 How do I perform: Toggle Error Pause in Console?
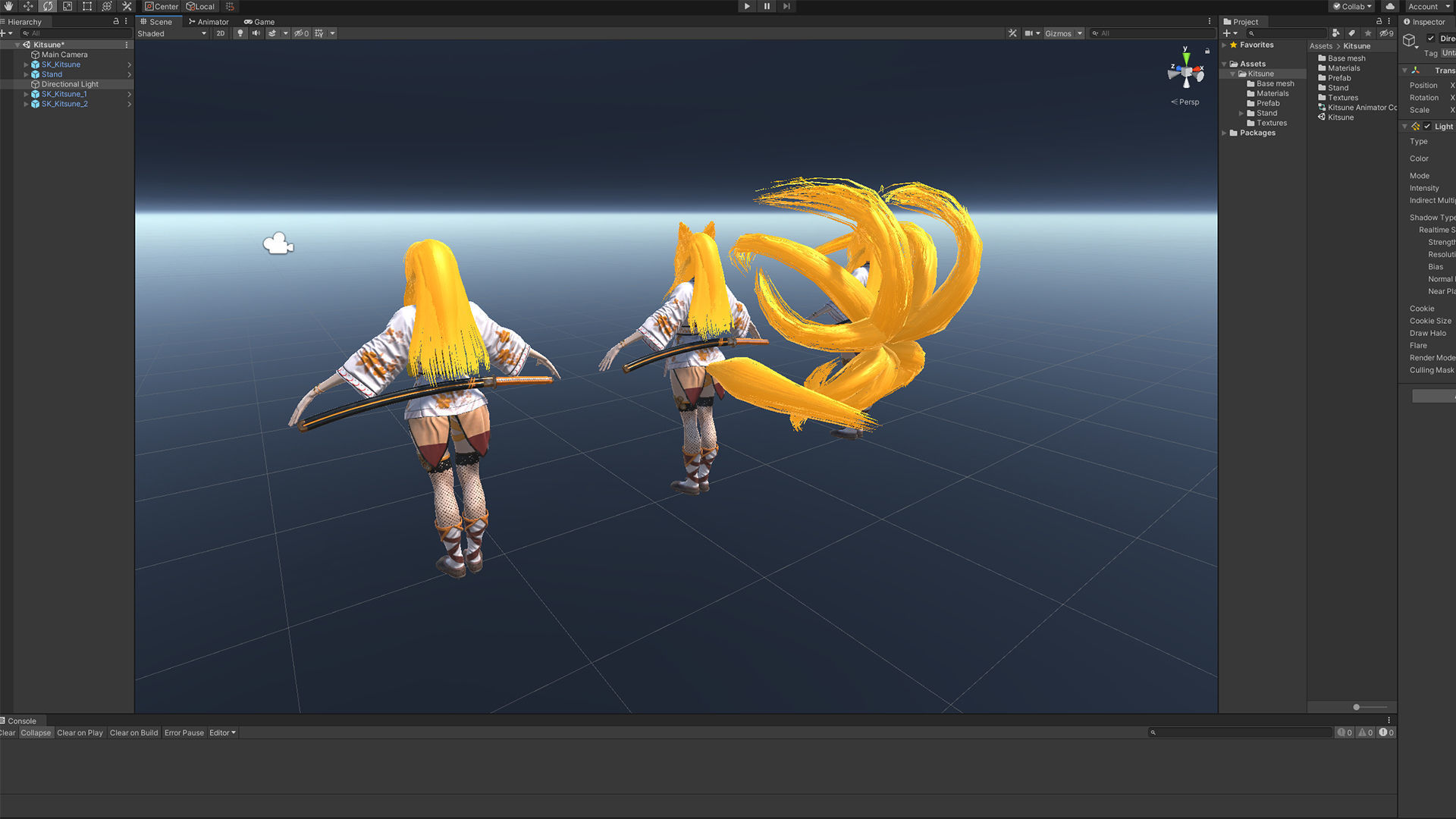coord(184,733)
